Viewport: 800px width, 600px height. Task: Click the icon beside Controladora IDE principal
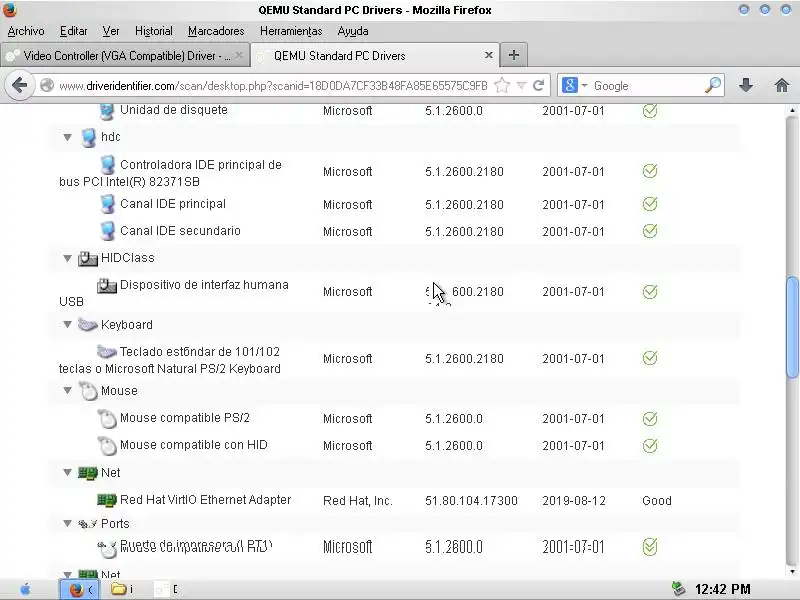pos(107,165)
